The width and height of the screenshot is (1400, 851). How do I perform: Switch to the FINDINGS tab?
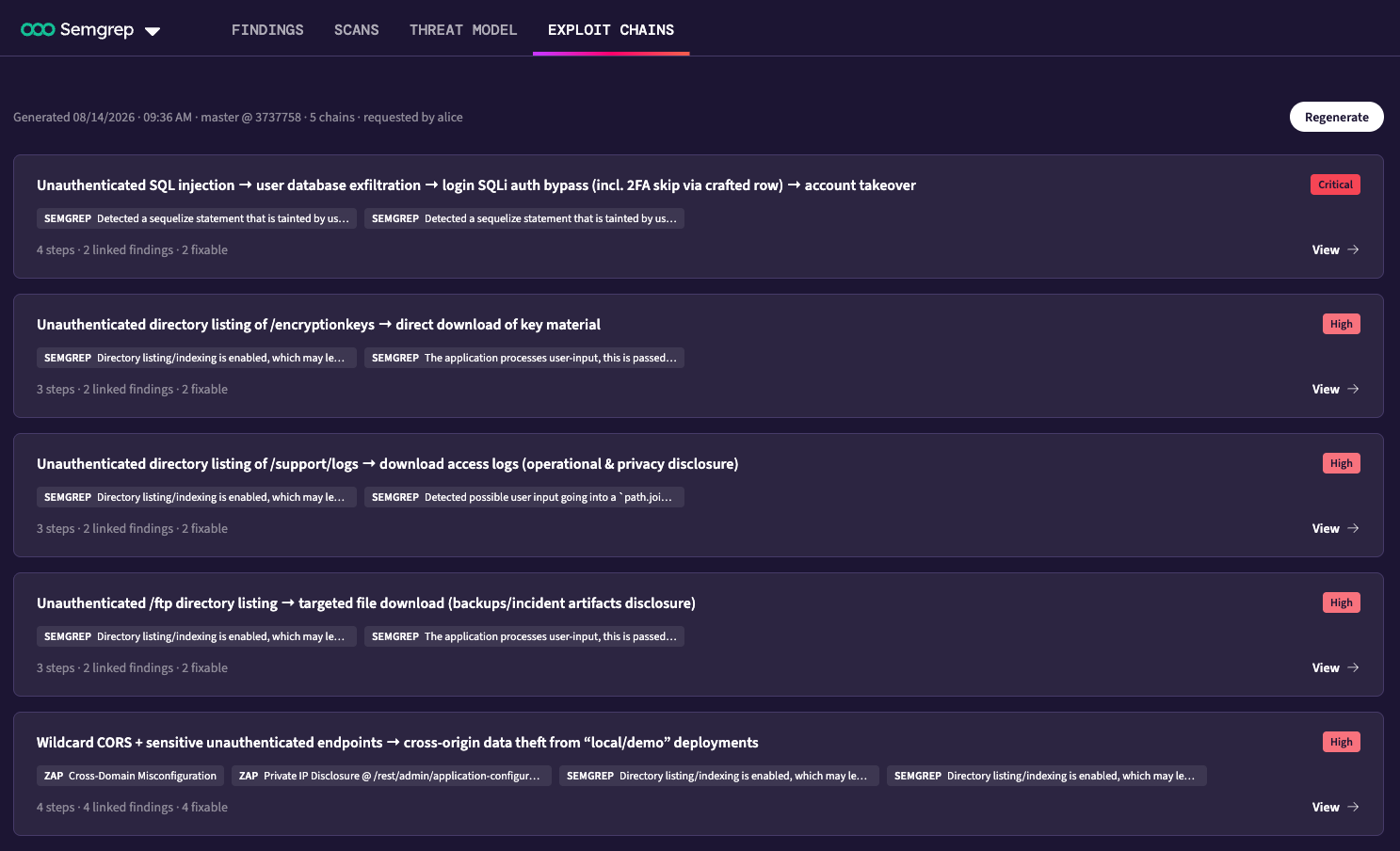[x=267, y=30]
